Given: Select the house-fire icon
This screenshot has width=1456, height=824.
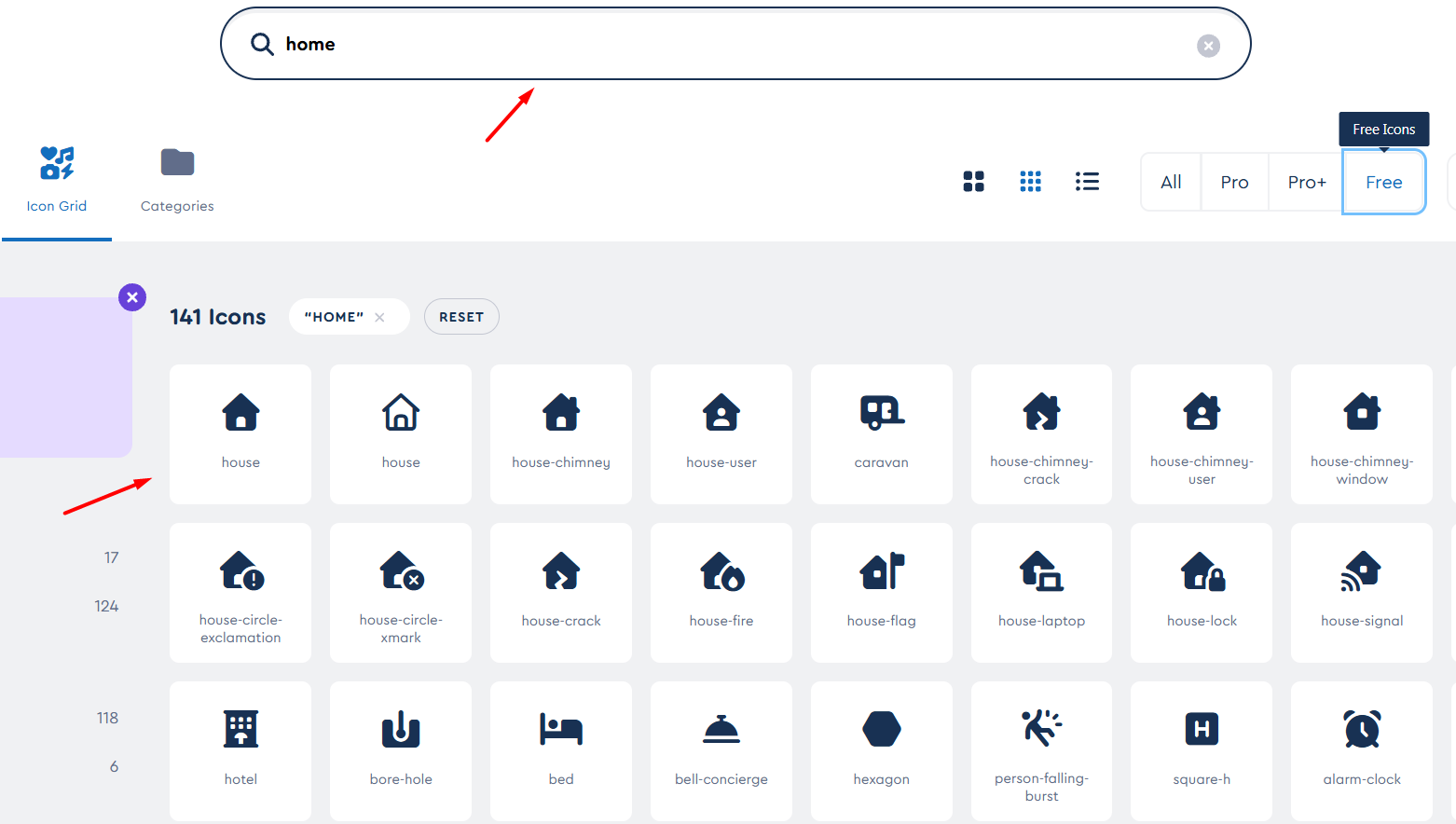Looking at the screenshot, I should 721,593.
